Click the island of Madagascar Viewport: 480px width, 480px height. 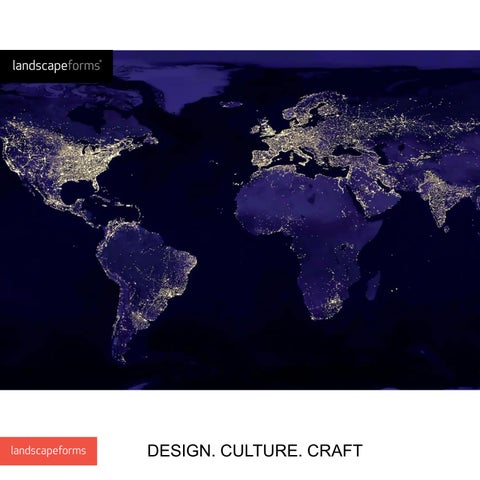[x=373, y=286]
